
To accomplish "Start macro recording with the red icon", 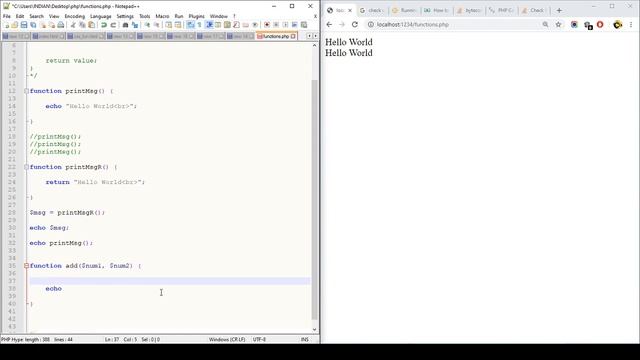I will click(267, 25).
